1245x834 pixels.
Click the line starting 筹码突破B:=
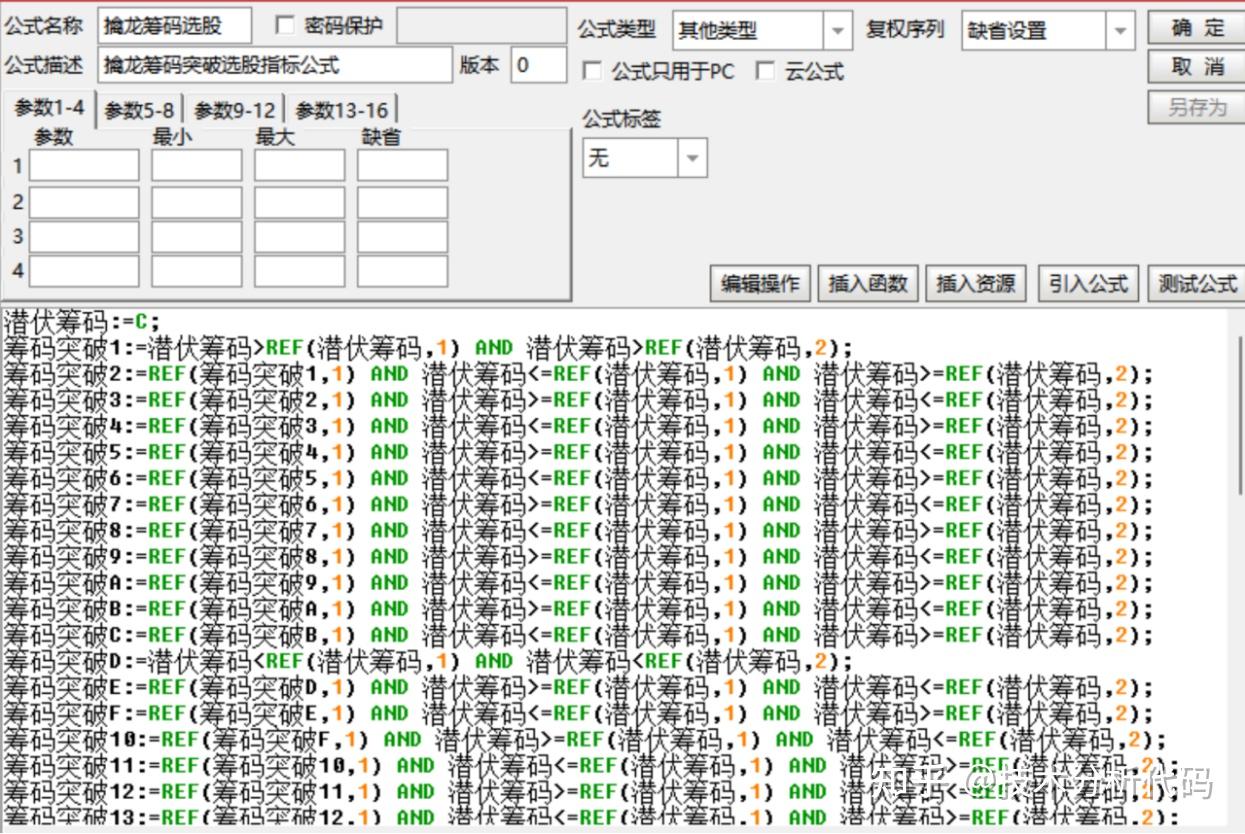point(578,608)
